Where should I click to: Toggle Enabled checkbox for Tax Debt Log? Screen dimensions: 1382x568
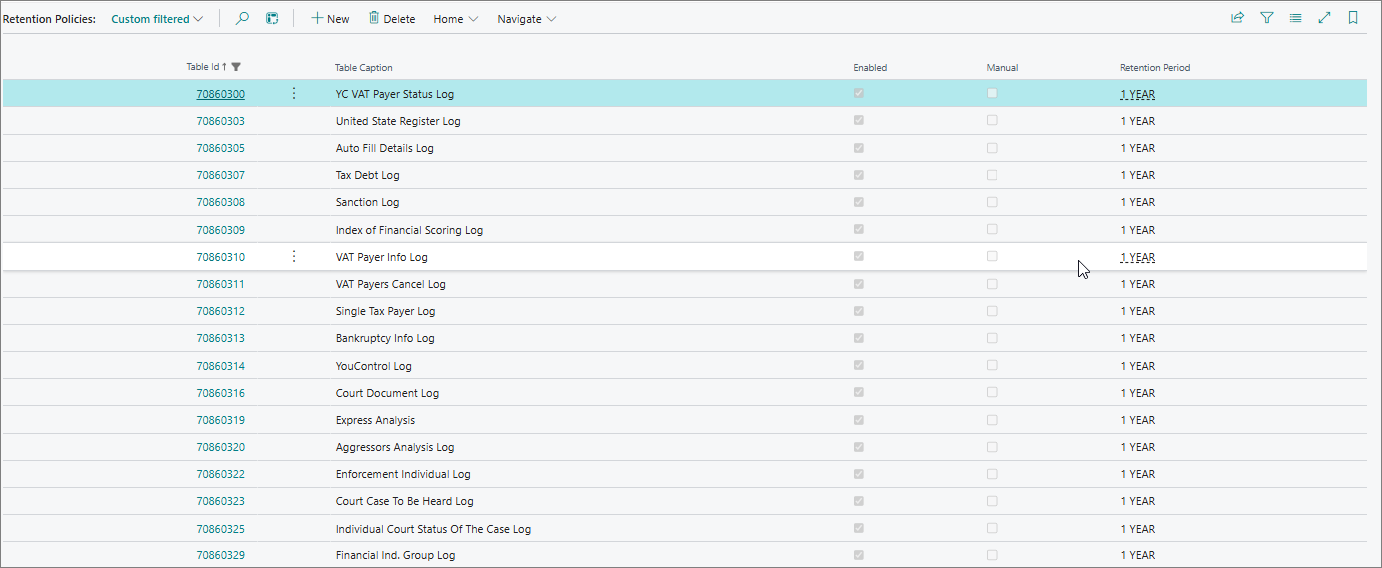click(x=858, y=174)
